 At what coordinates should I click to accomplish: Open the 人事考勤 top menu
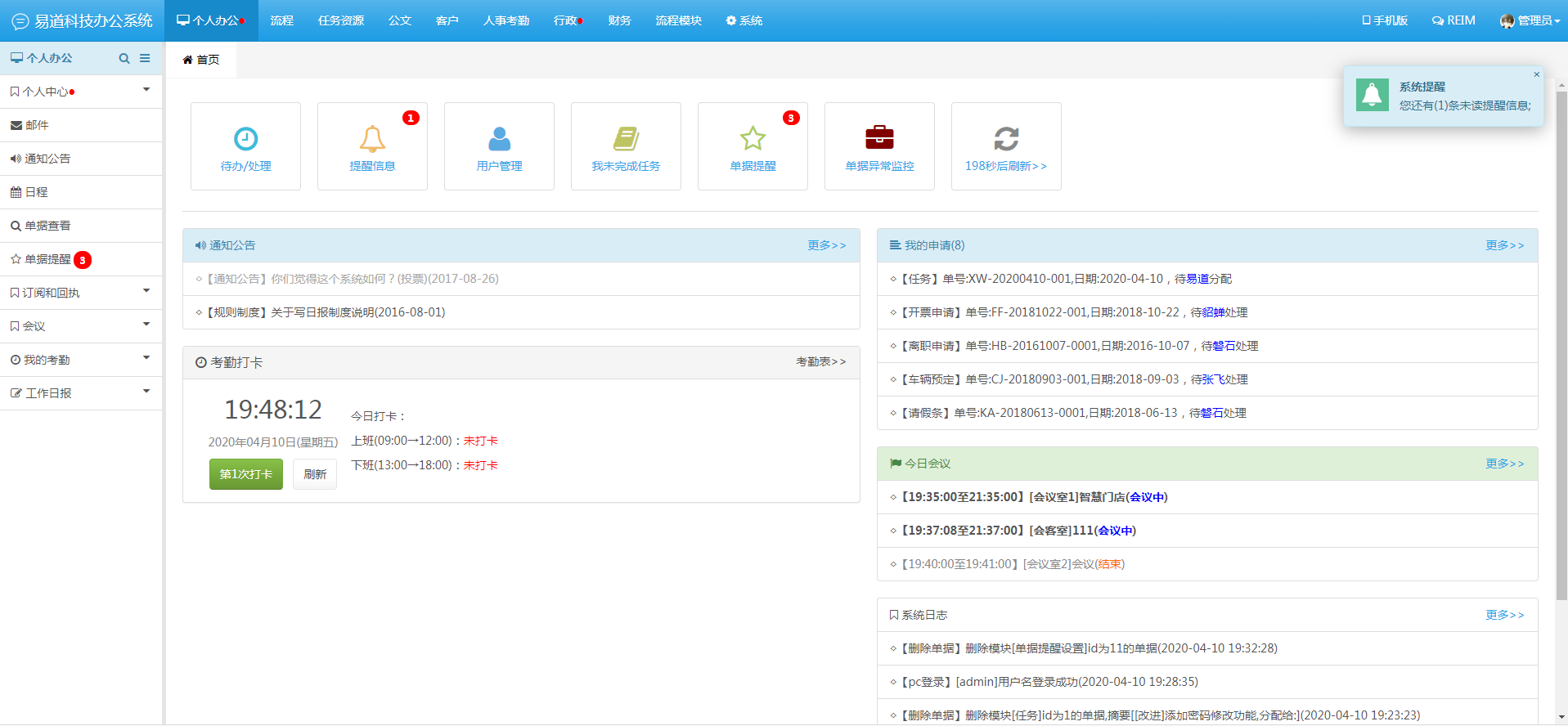coord(505,20)
